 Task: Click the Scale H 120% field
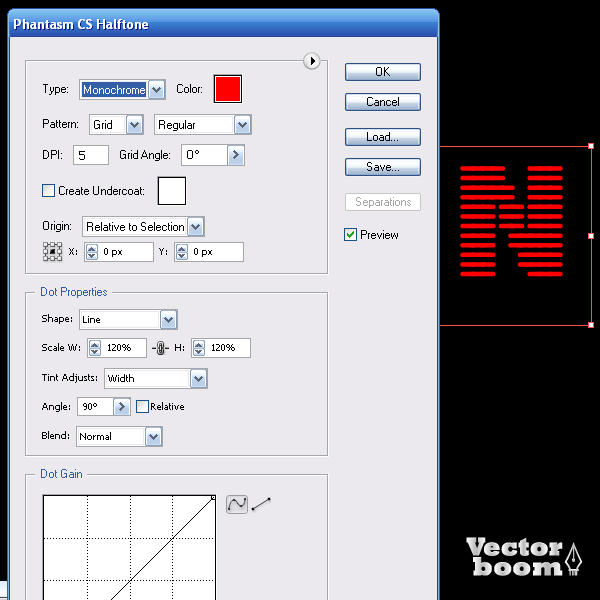point(227,348)
